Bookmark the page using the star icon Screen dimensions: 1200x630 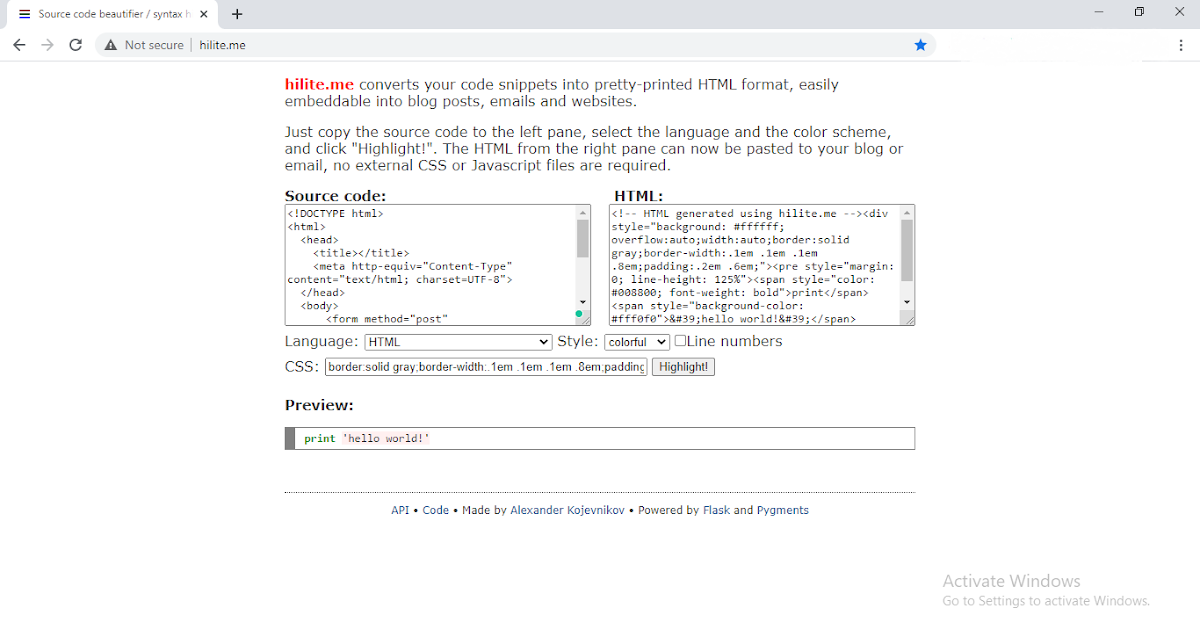tap(920, 44)
